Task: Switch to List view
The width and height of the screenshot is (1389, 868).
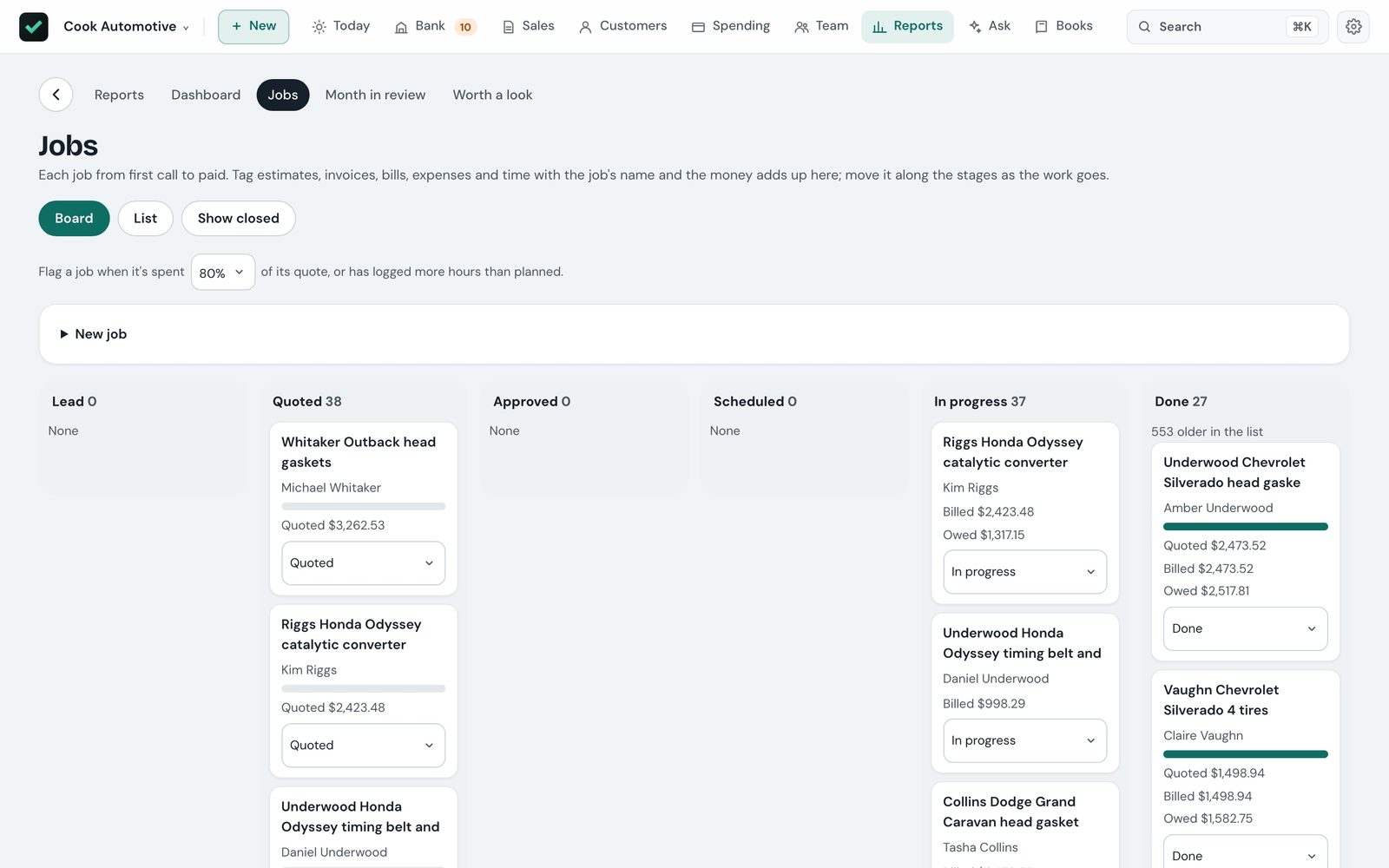Action: [x=145, y=219]
